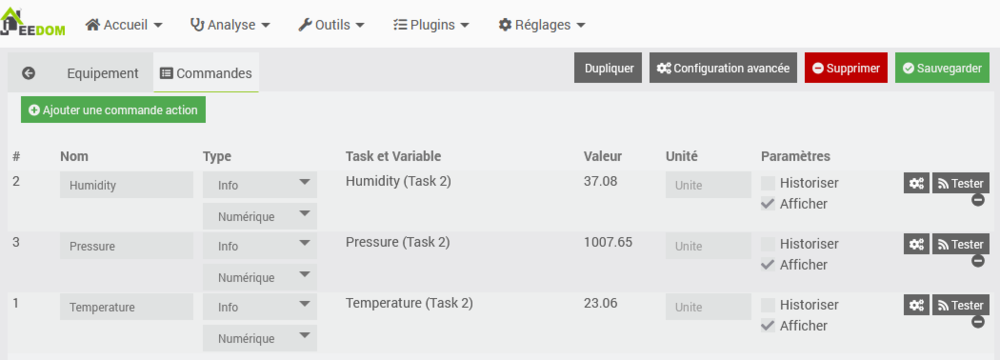1000x360 pixels.
Task: Edit the Pressure name field
Action: click(x=126, y=246)
